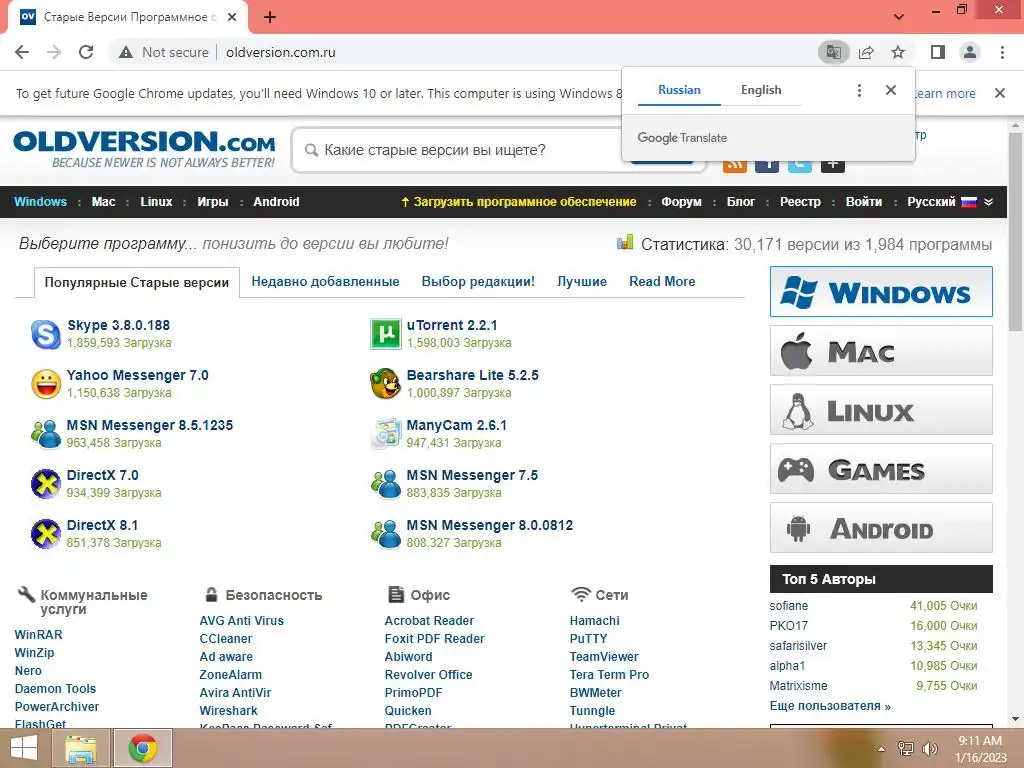1024x768 pixels.
Task: Open translate popup options three-dot menu
Action: [859, 90]
